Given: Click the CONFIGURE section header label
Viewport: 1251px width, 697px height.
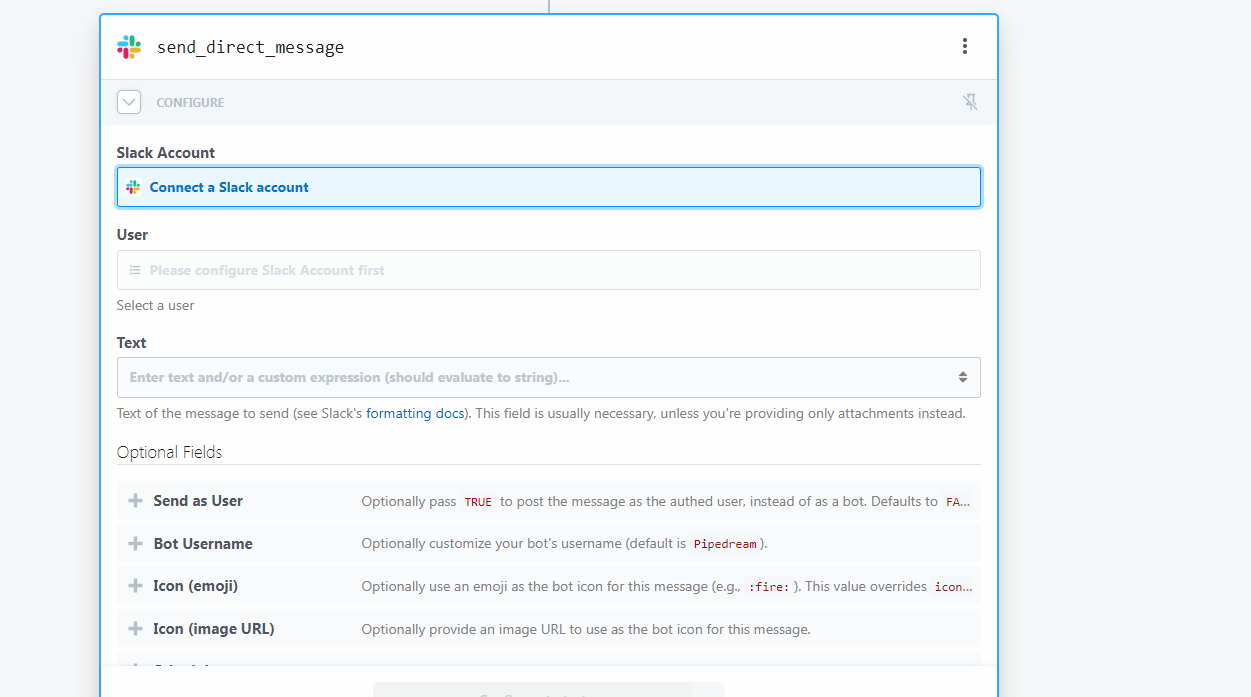Looking at the screenshot, I should 190,103.
